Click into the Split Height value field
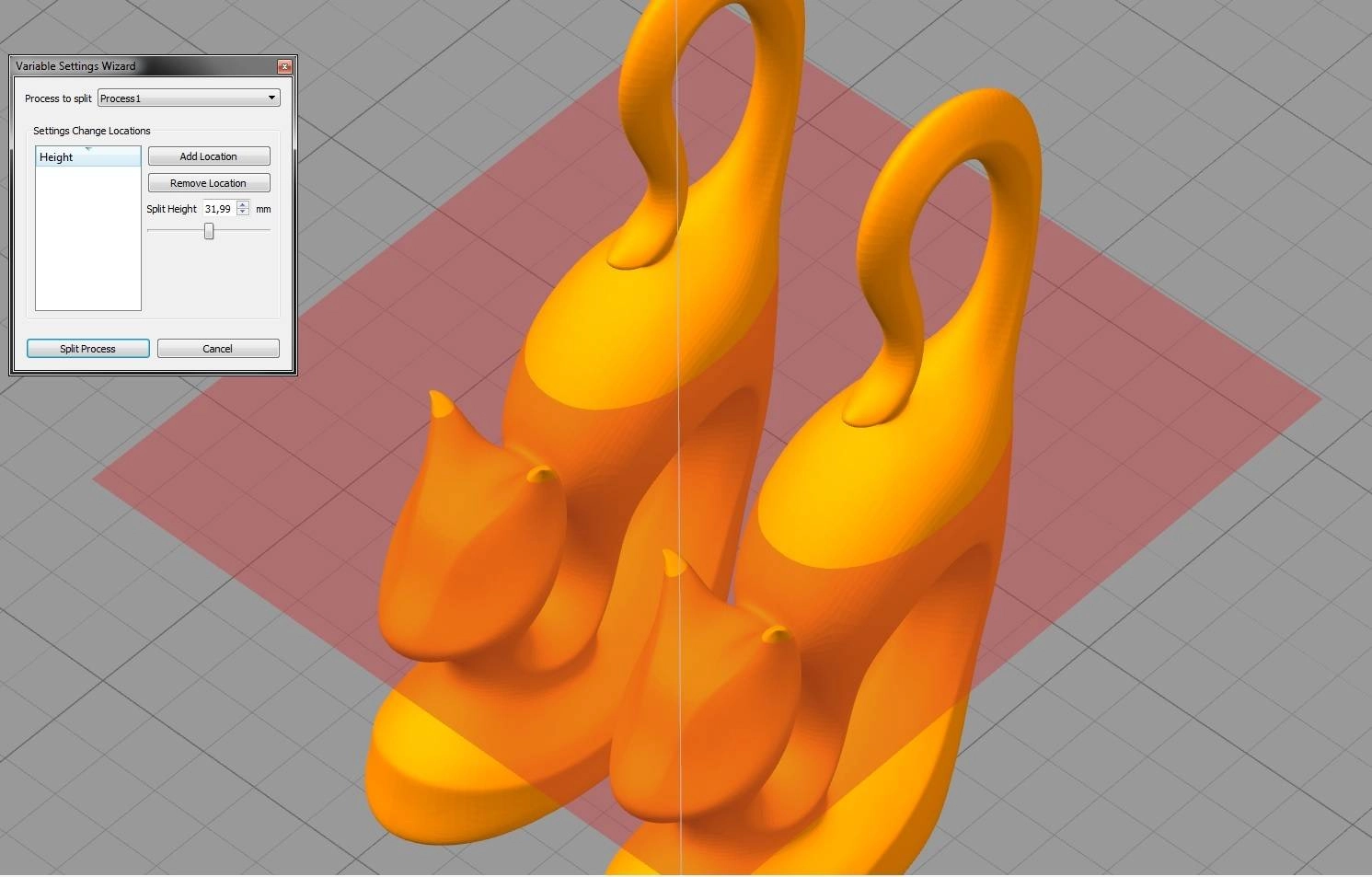1372x877 pixels. [x=219, y=209]
